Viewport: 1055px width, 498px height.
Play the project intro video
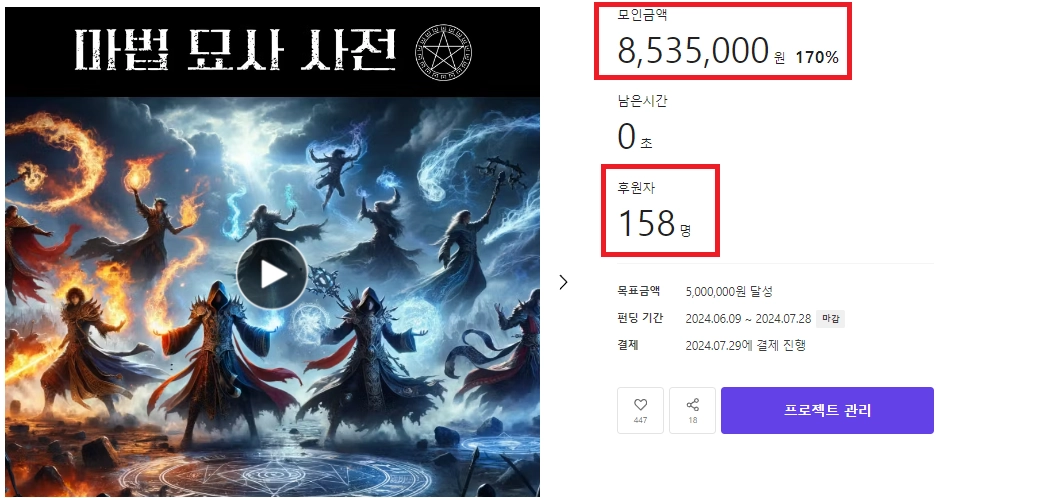pos(272,274)
